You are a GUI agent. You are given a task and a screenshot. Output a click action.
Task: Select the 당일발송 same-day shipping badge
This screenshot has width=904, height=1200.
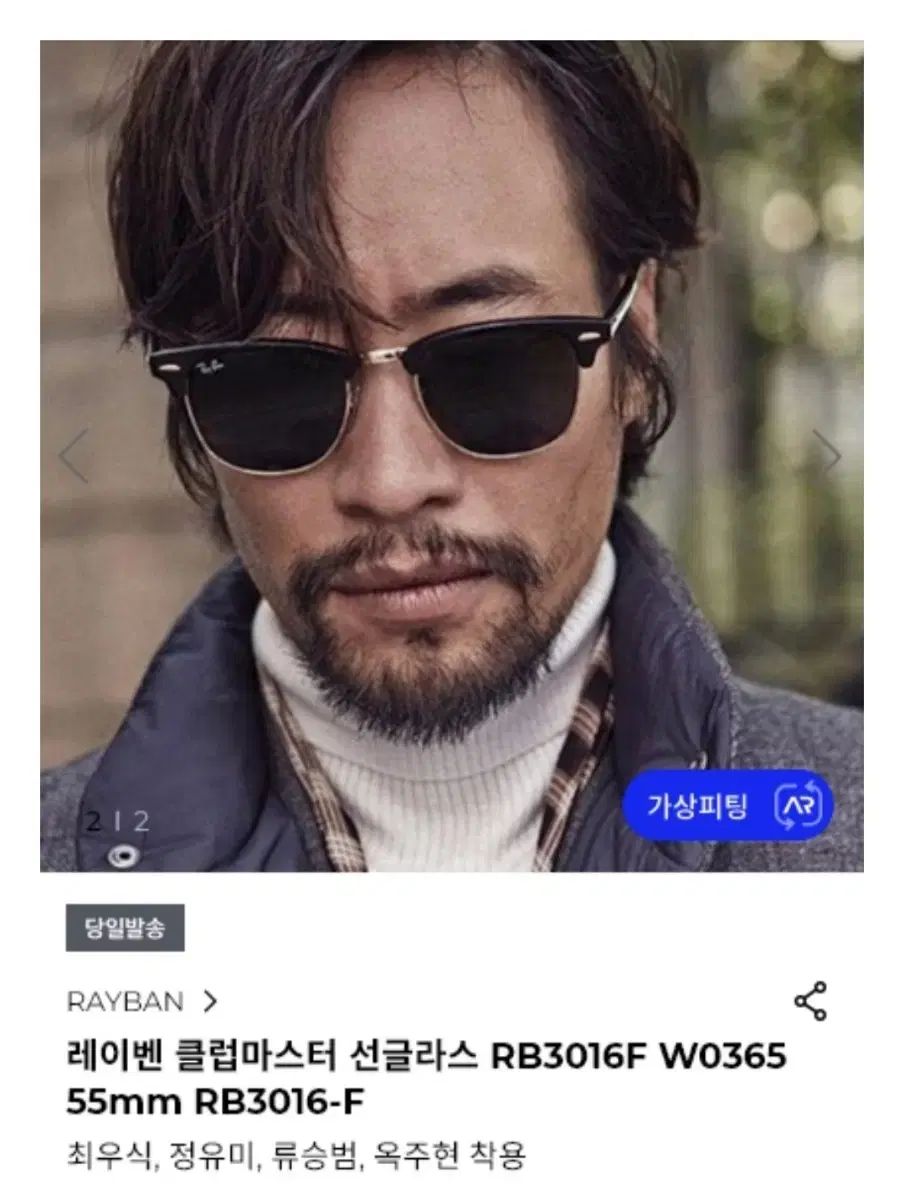(x=125, y=927)
